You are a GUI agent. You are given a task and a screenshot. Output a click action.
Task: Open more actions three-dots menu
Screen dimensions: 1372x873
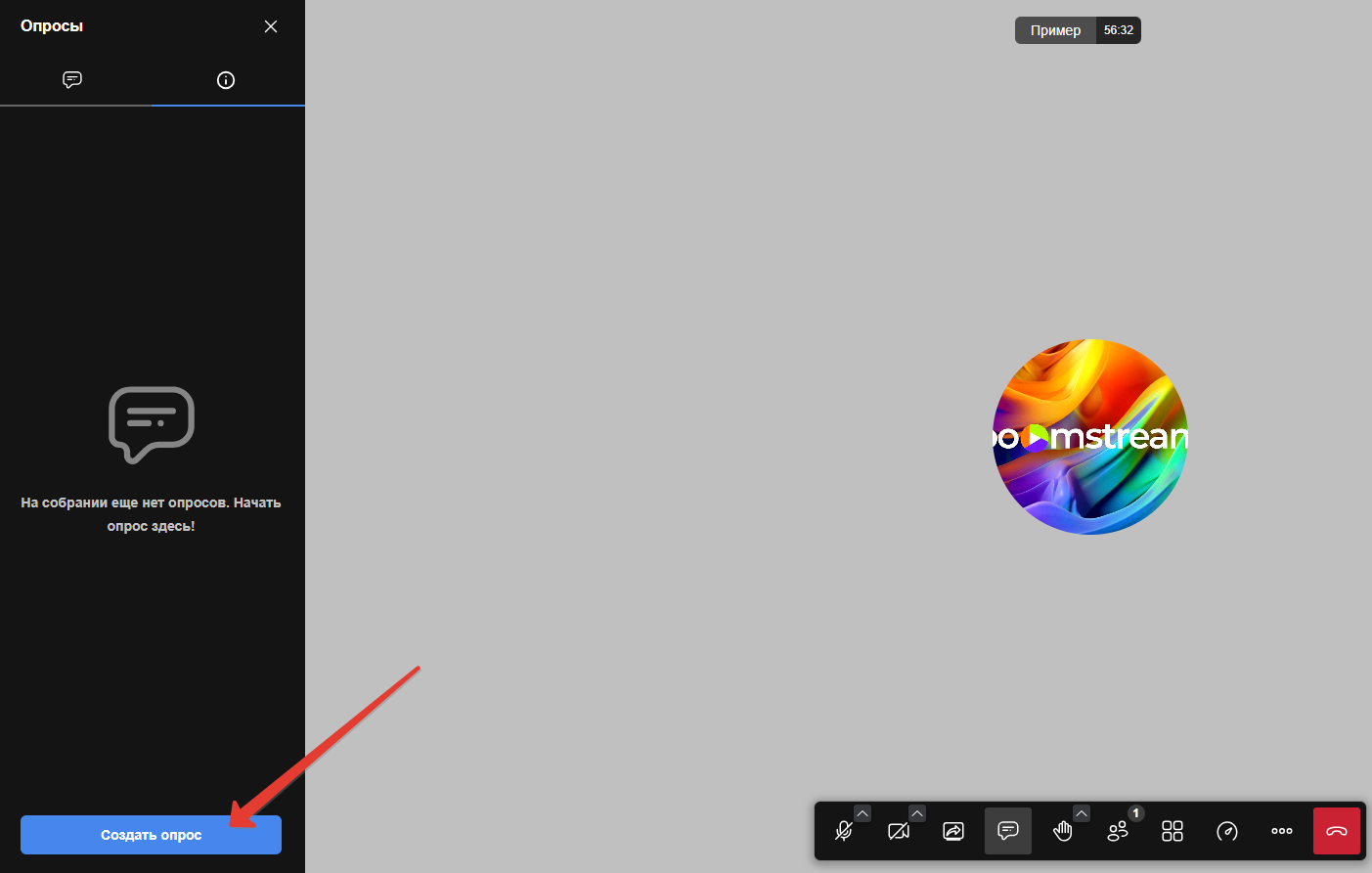click(1282, 831)
